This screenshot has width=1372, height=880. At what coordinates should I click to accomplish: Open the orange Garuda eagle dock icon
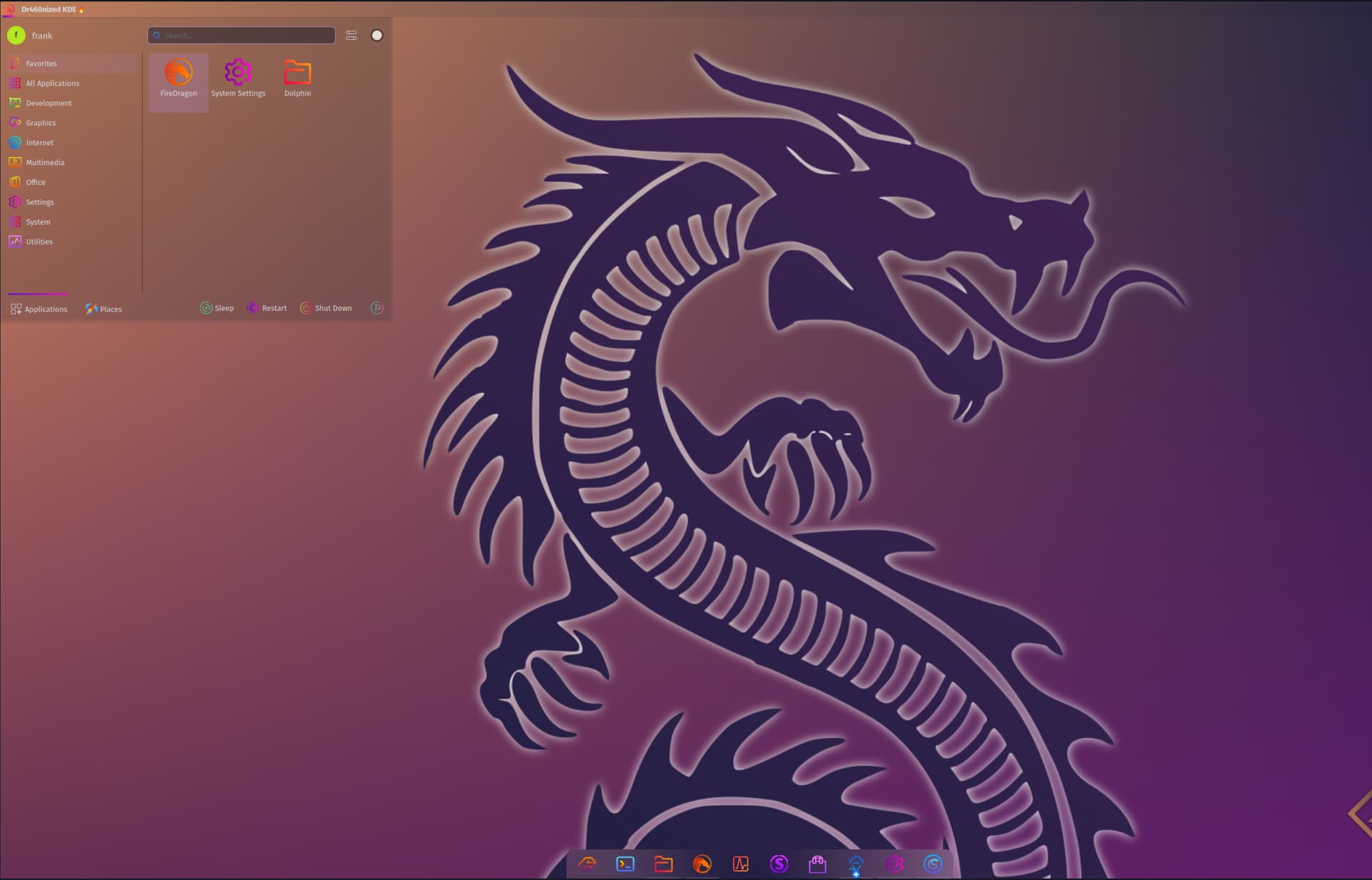[587, 864]
